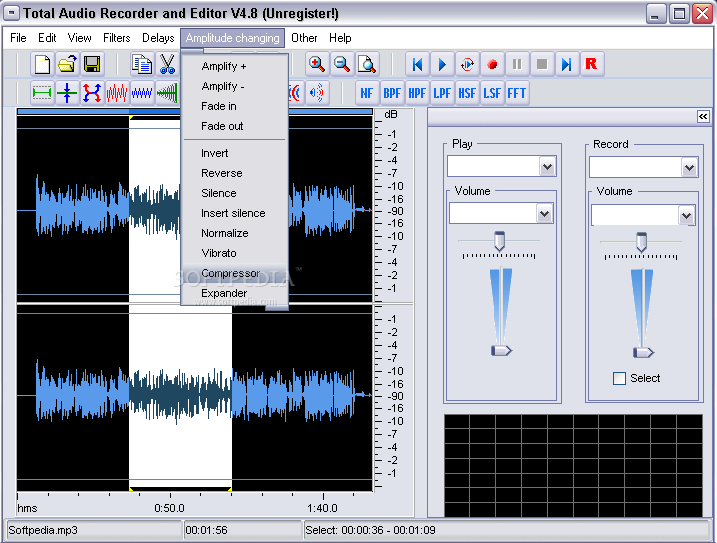Apply the LPF low-pass filter
Viewport: 717px width, 543px height.
pos(442,93)
